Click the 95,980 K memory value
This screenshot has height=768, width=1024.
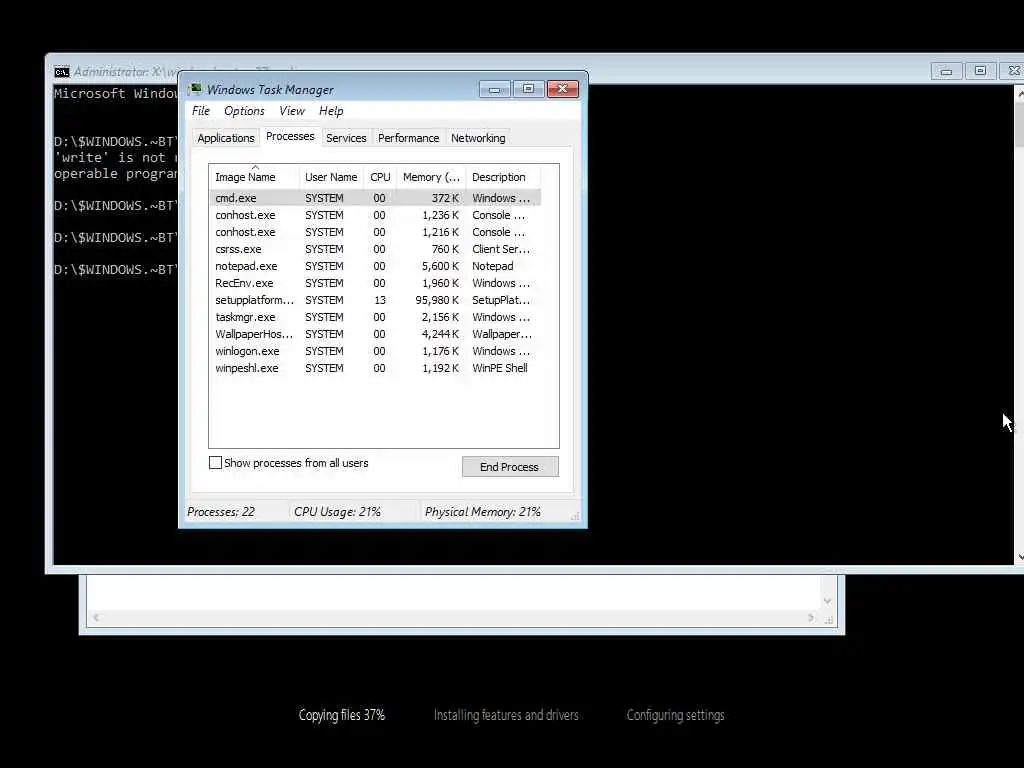[x=437, y=300]
